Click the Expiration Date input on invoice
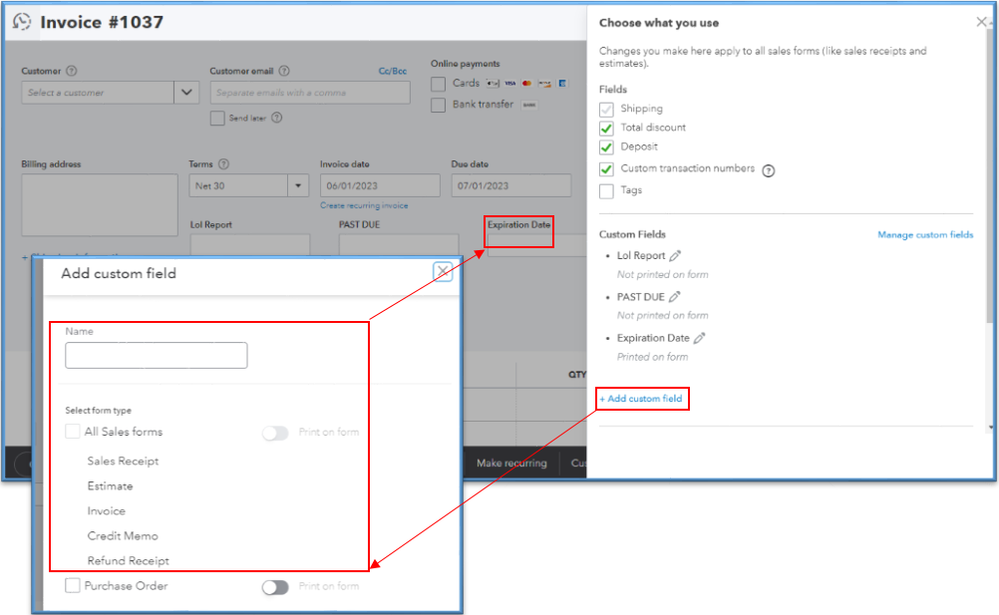 click(536, 245)
